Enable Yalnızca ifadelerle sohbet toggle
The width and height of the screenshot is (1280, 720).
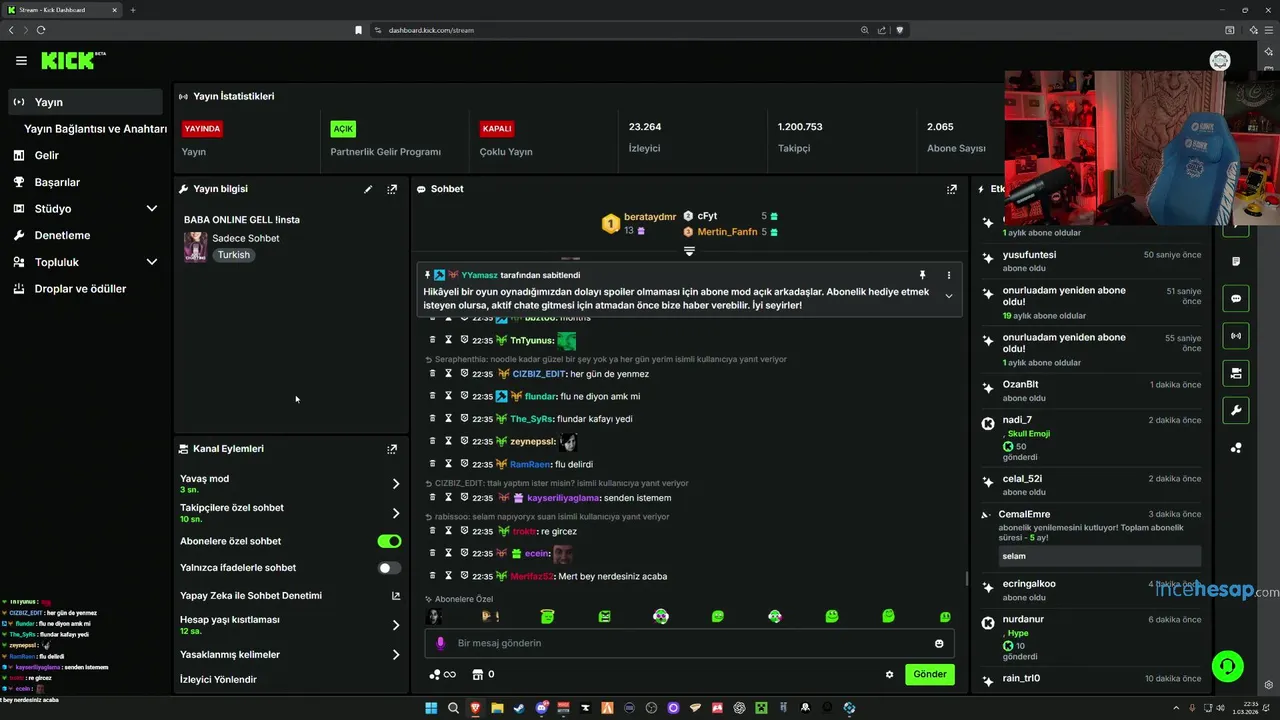tap(389, 568)
